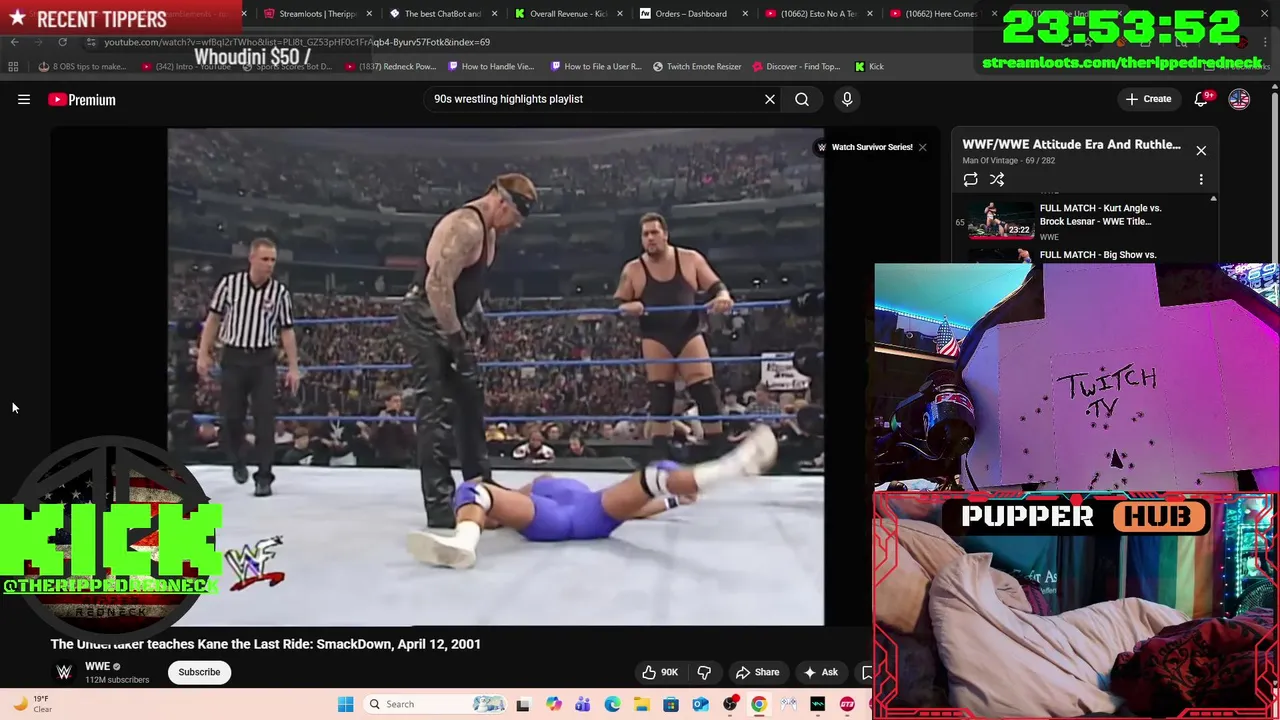1280x720 pixels.
Task: Dislike the Undertaker video
Action: point(704,672)
